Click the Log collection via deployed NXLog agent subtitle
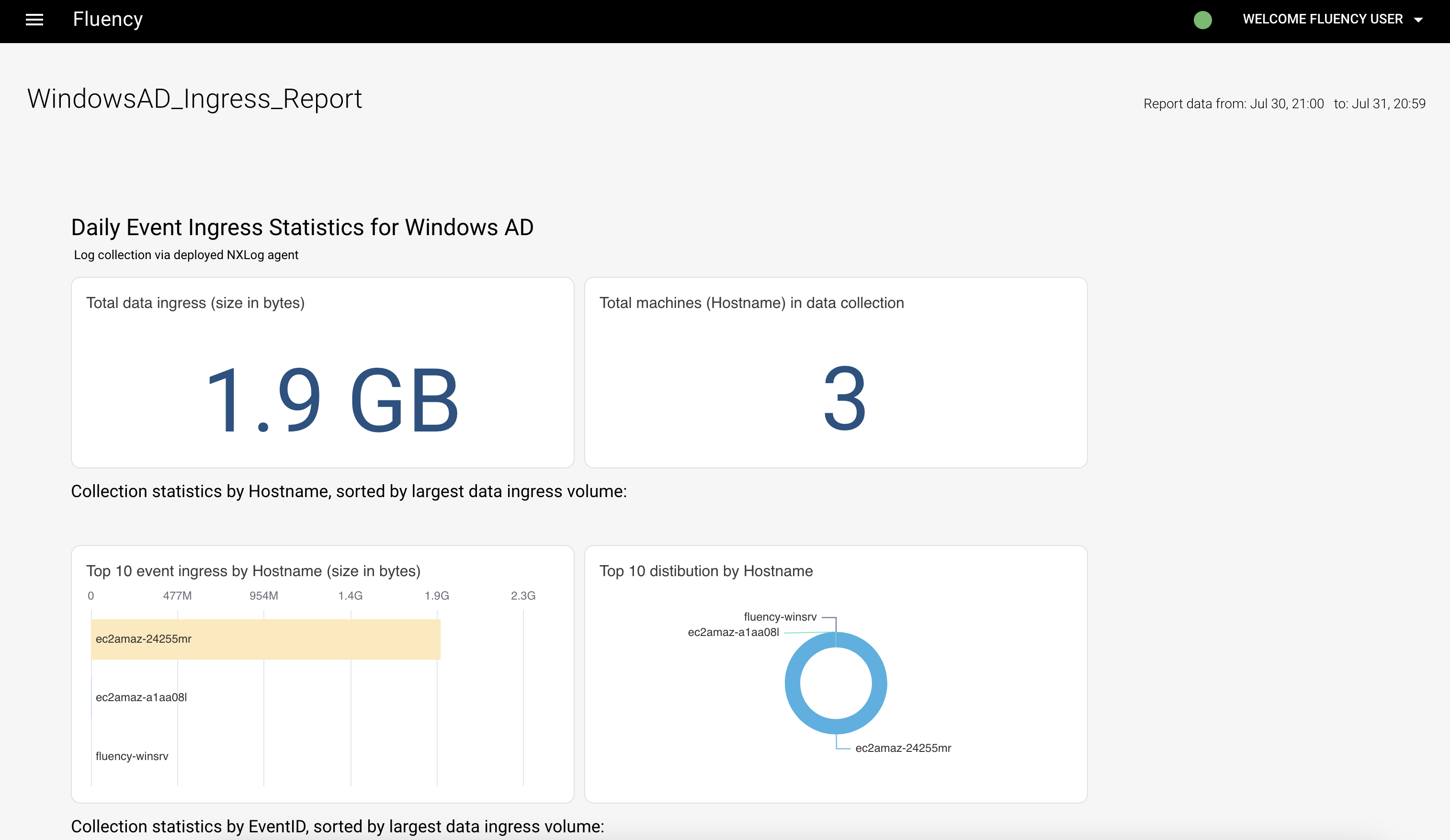Image resolution: width=1450 pixels, height=840 pixels. [186, 255]
